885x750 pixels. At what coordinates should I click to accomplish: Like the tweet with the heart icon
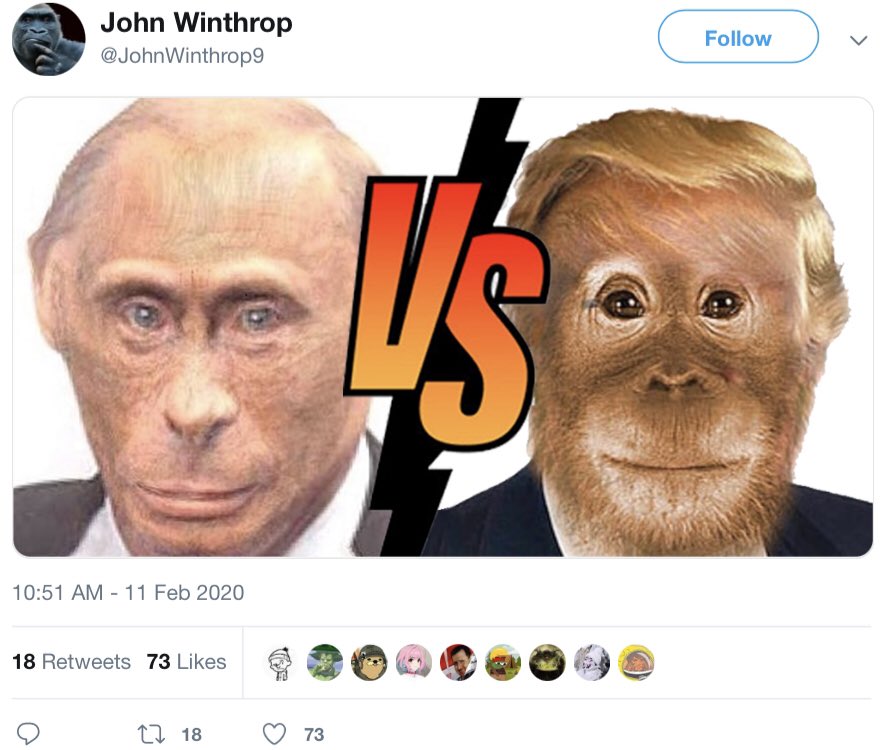pyautogui.click(x=274, y=734)
